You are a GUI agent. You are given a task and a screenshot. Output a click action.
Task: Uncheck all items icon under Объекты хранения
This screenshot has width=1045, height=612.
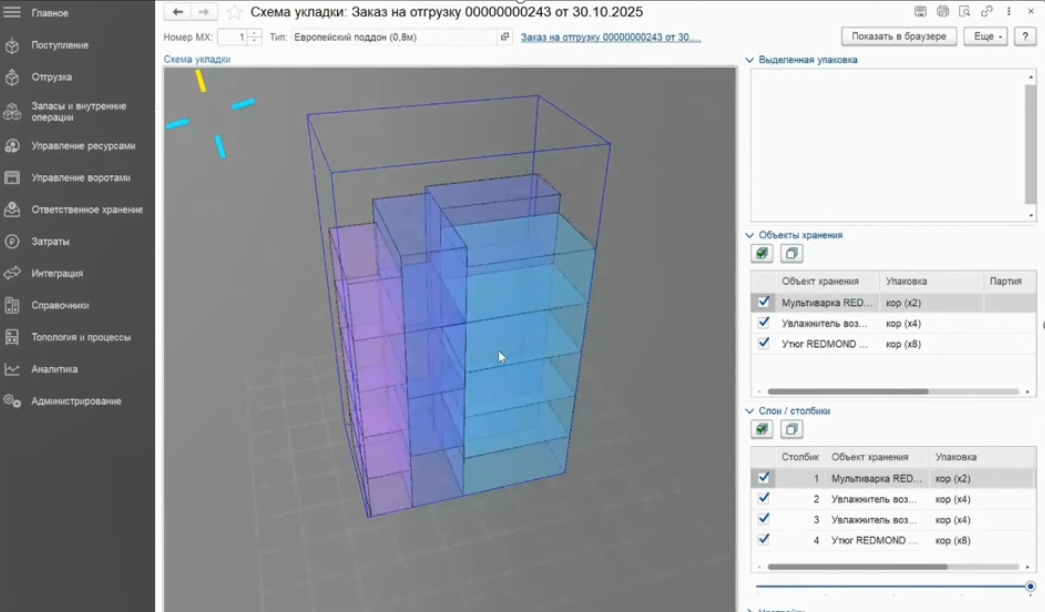(x=791, y=253)
